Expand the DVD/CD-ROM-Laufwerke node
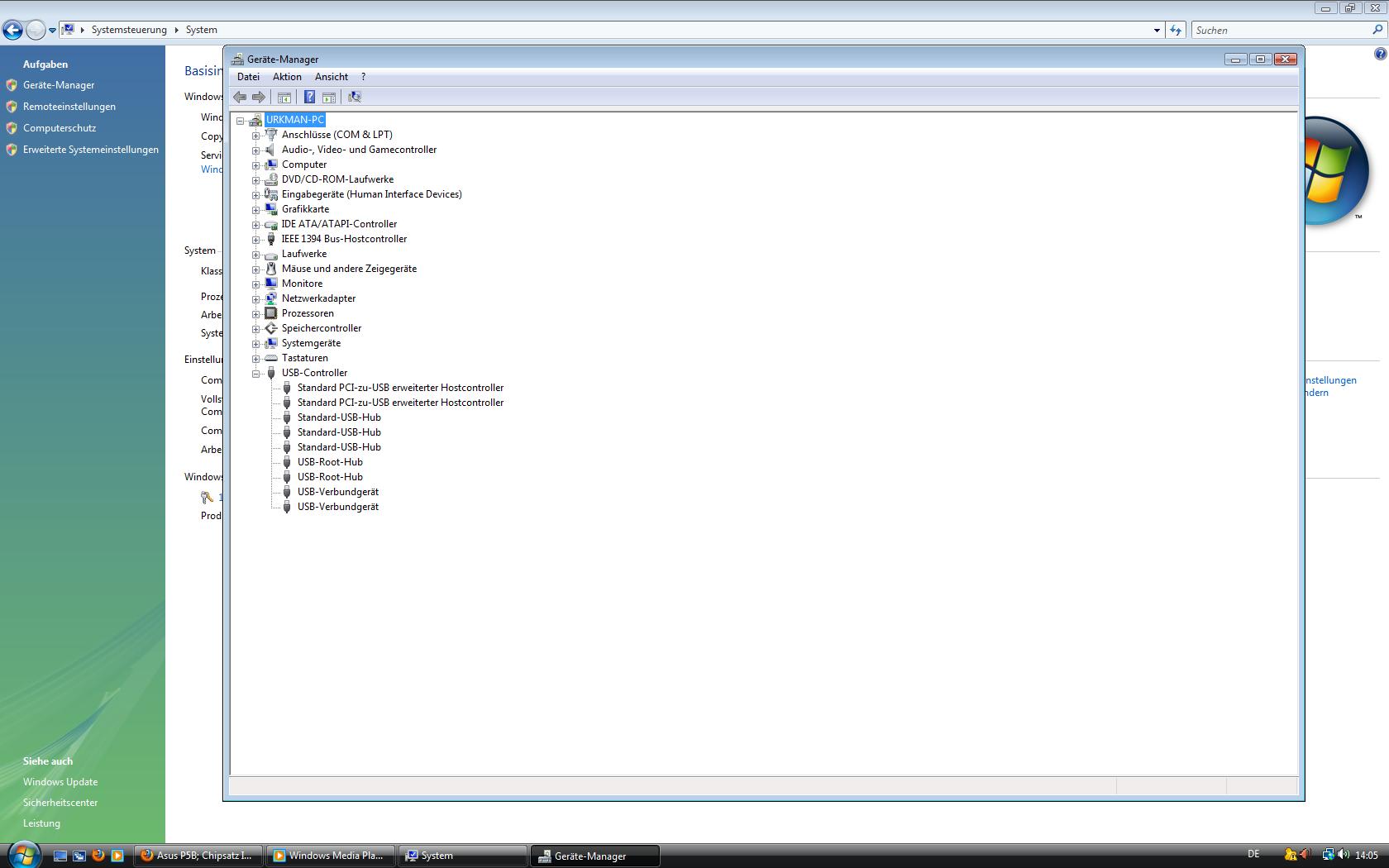This screenshot has width=1389, height=868. click(256, 180)
